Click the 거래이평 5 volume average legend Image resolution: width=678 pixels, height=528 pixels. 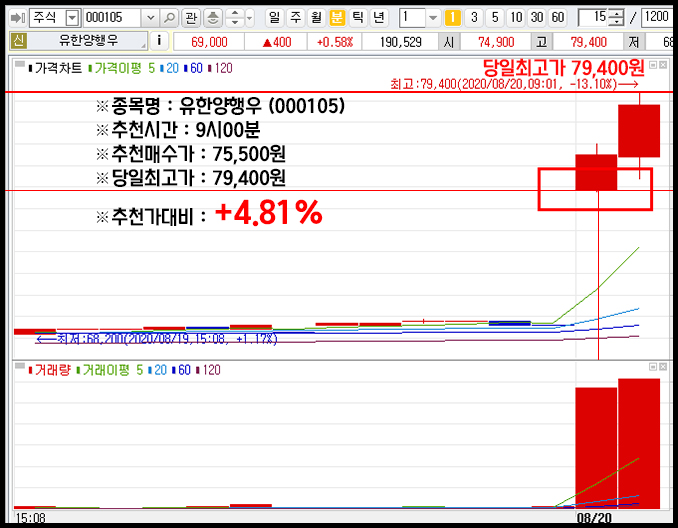109,370
